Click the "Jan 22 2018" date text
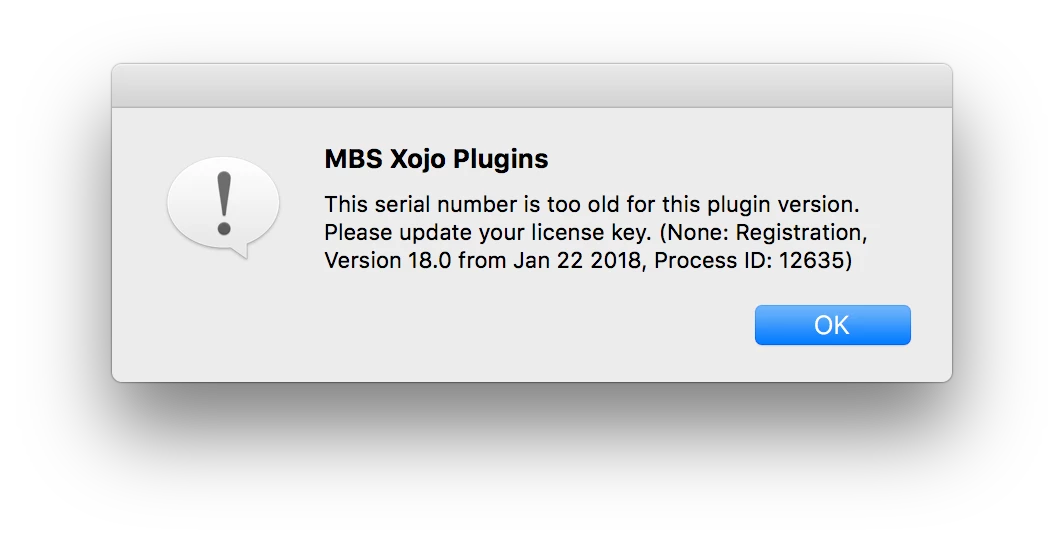The image size is (1064, 542). point(577,260)
